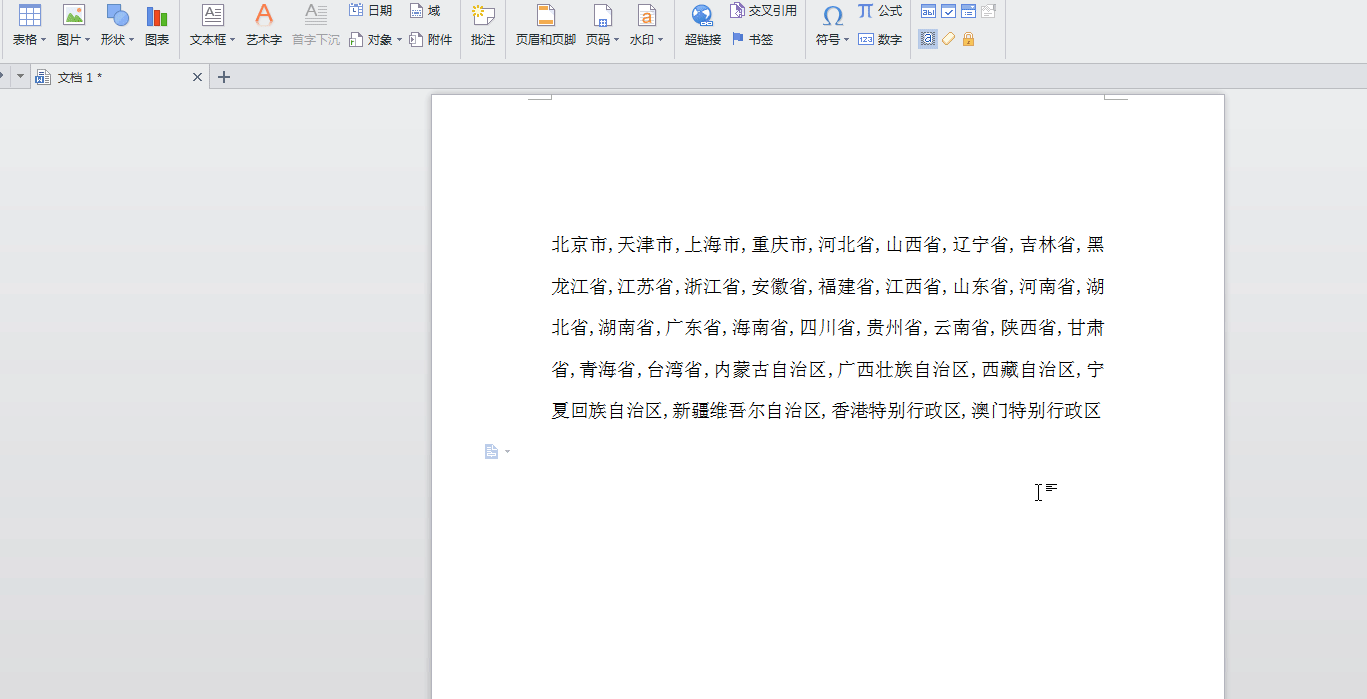Insert a checkbox form field

click(948, 11)
